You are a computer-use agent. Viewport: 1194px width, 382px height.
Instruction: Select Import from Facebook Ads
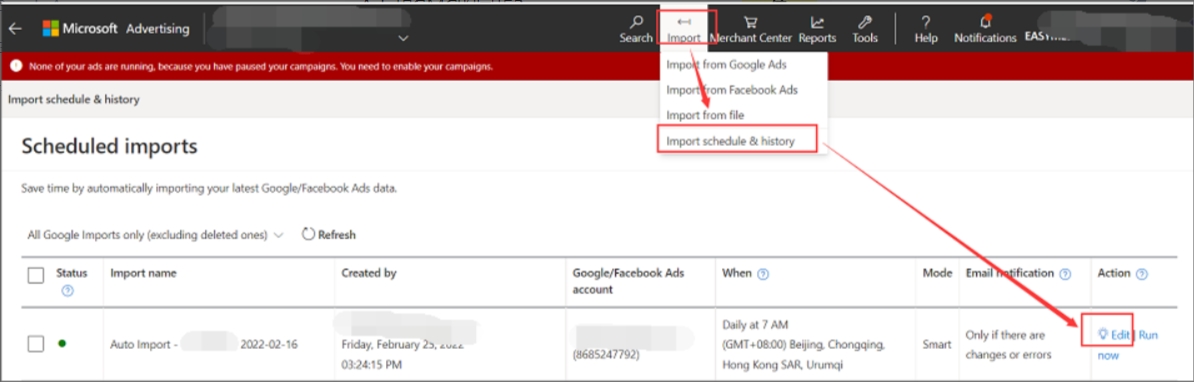(x=732, y=90)
